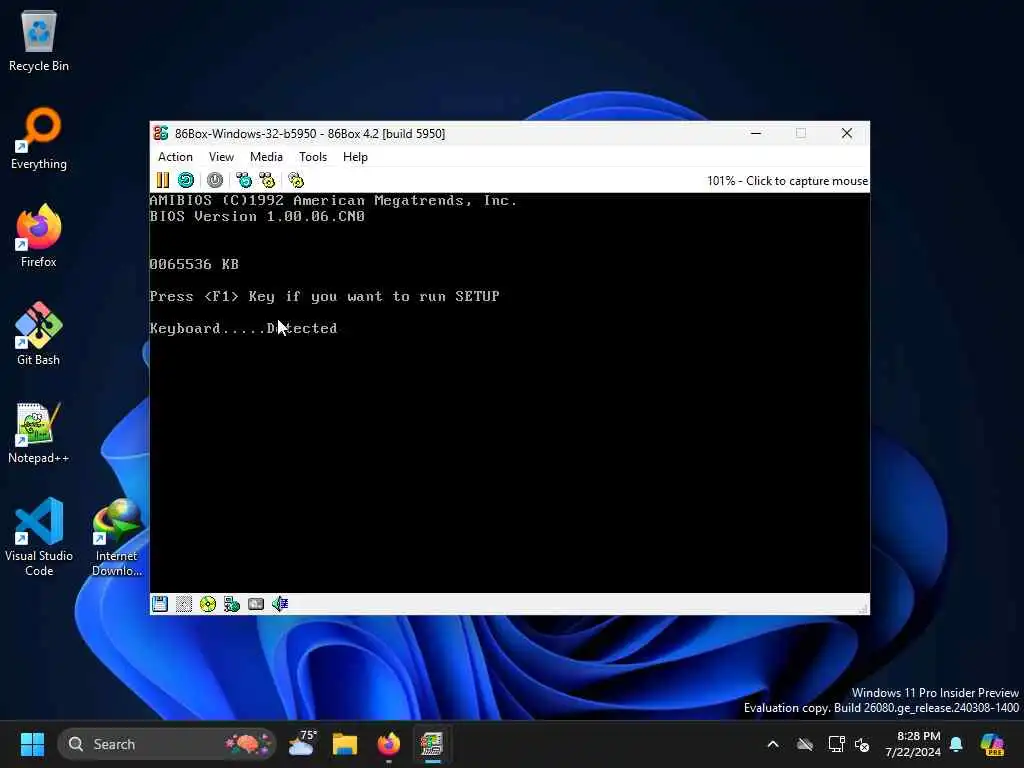Select the Git Bash desktop shortcut

tap(39, 334)
